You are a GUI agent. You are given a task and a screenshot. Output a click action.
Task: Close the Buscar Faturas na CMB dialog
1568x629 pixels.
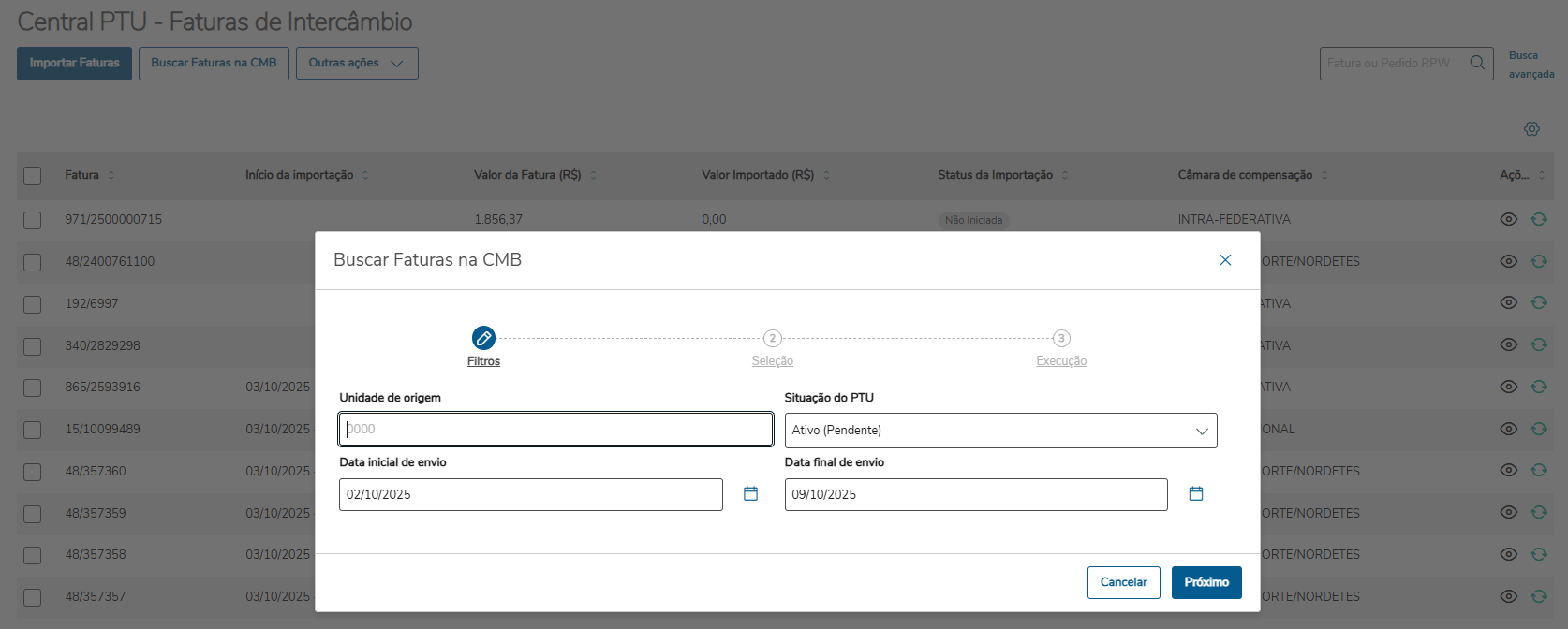(1225, 260)
